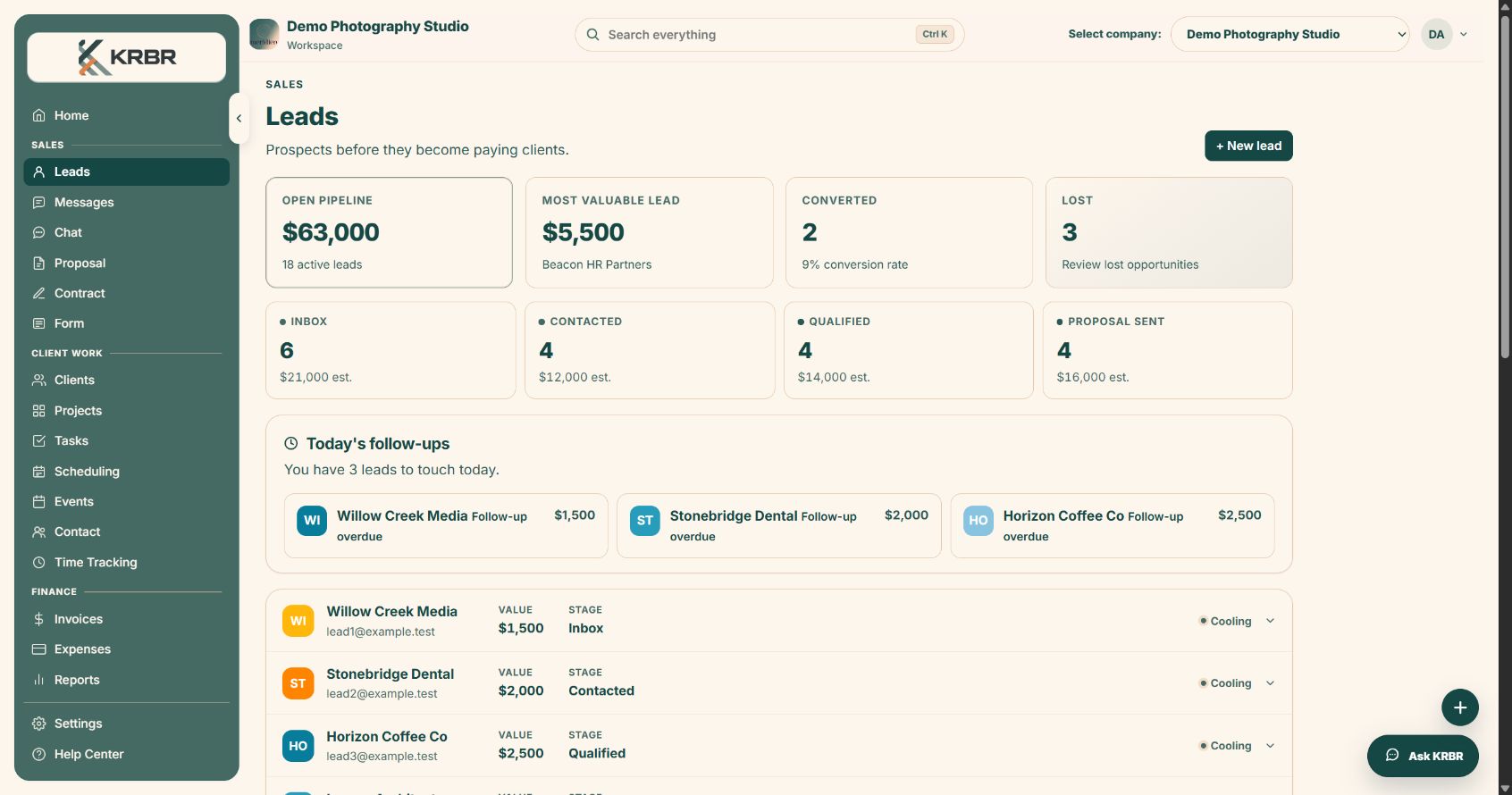Click the Expenses card icon
The image size is (1512, 795).
pos(38,649)
